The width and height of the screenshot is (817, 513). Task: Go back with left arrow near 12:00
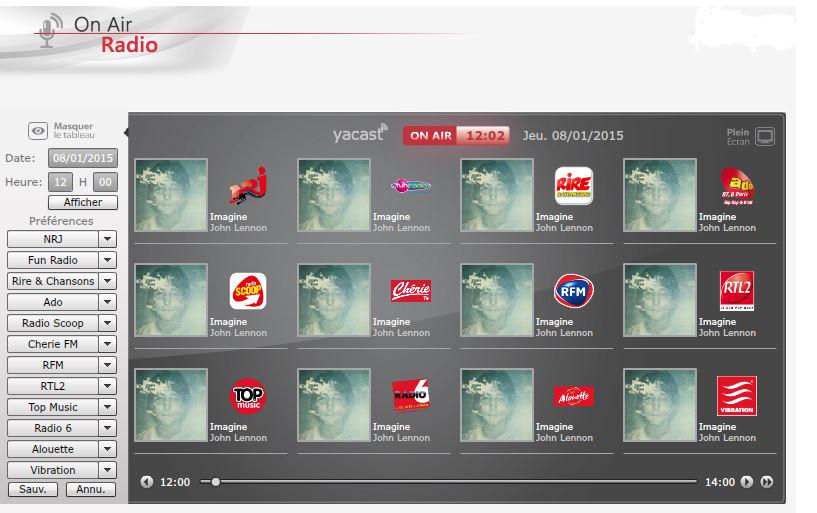tap(147, 482)
